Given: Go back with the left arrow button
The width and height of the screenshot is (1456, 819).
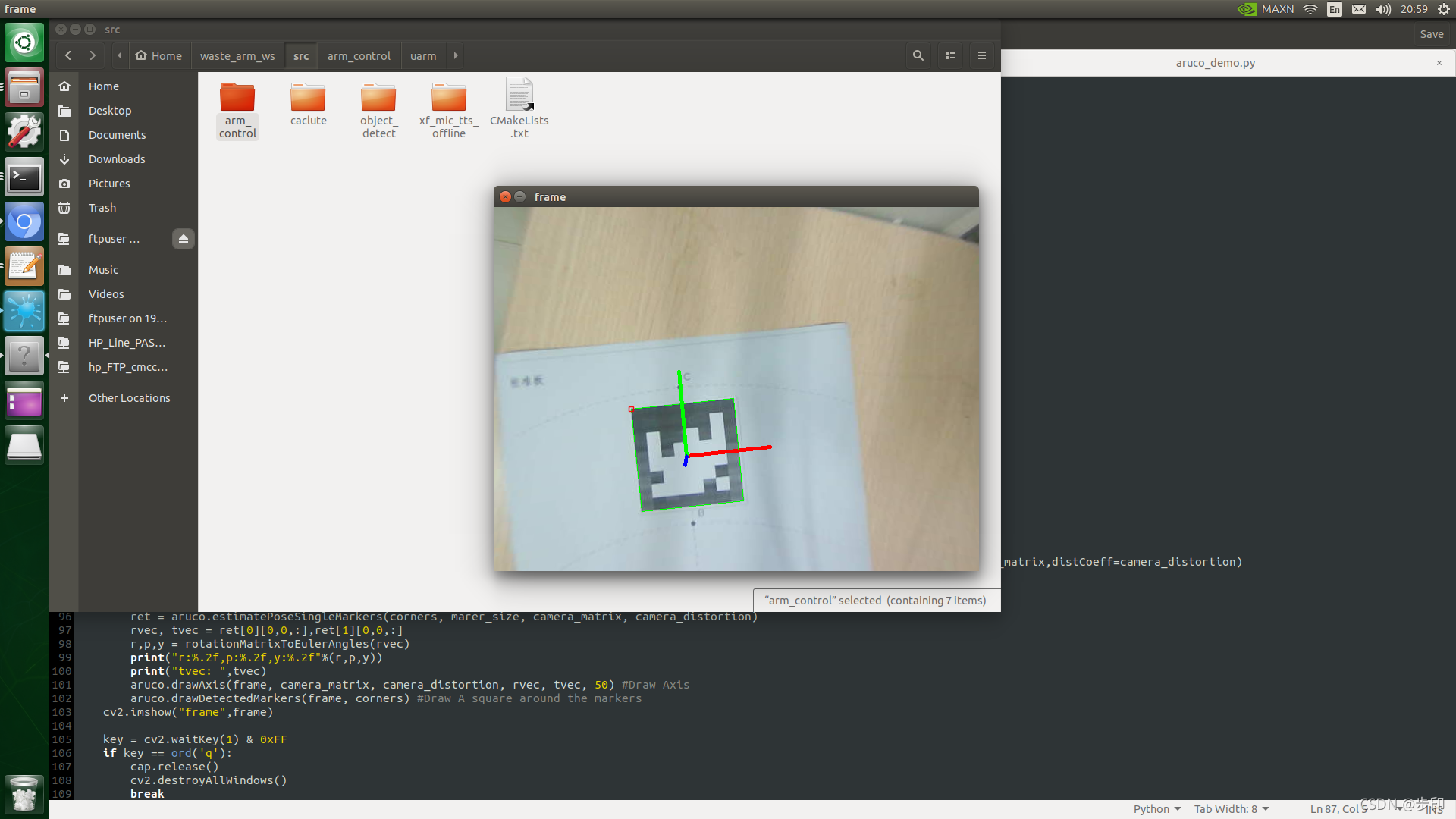Looking at the screenshot, I should (x=68, y=55).
